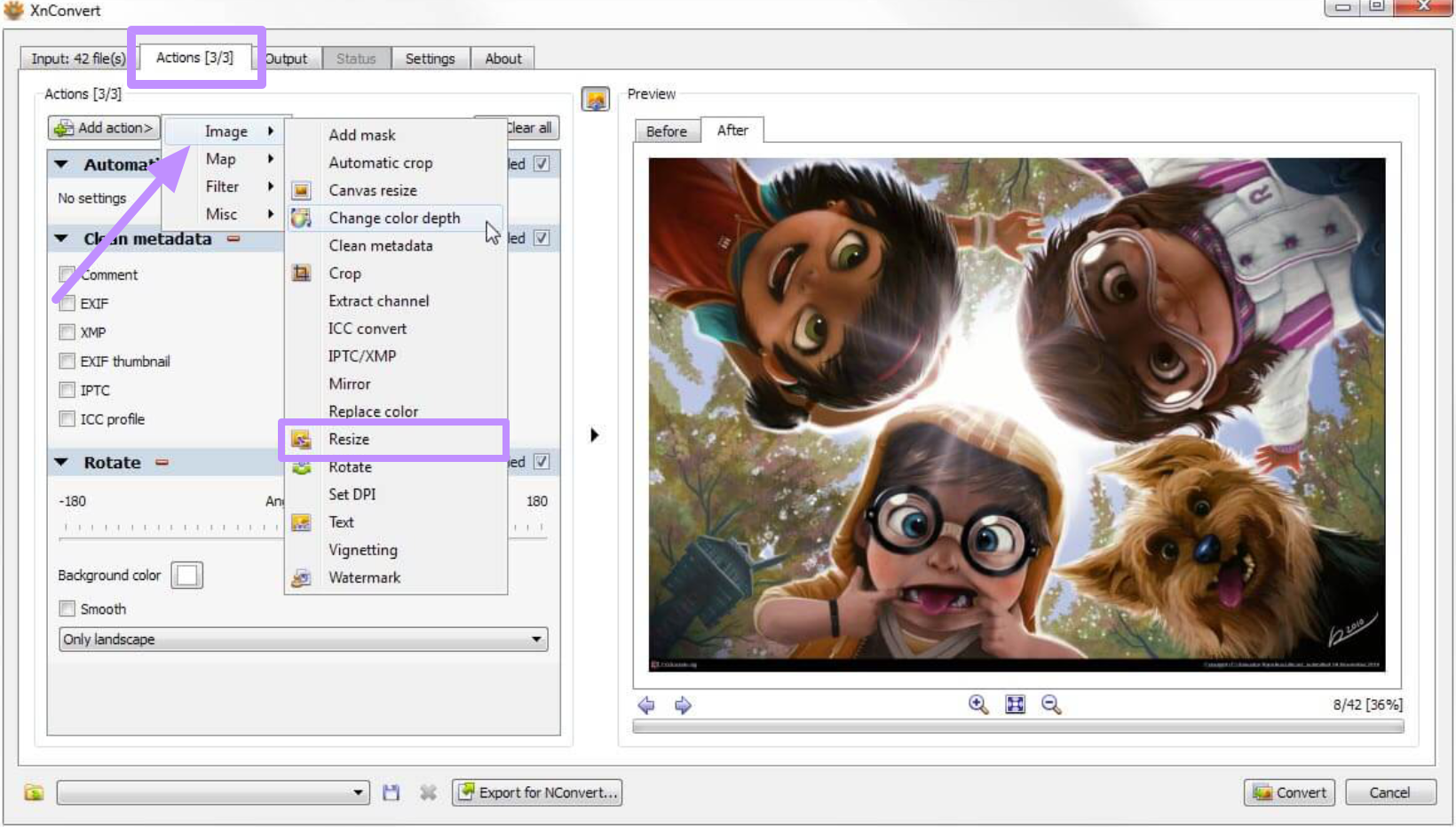Save the preset with floppy icon
The image size is (1456, 827).
[391, 792]
